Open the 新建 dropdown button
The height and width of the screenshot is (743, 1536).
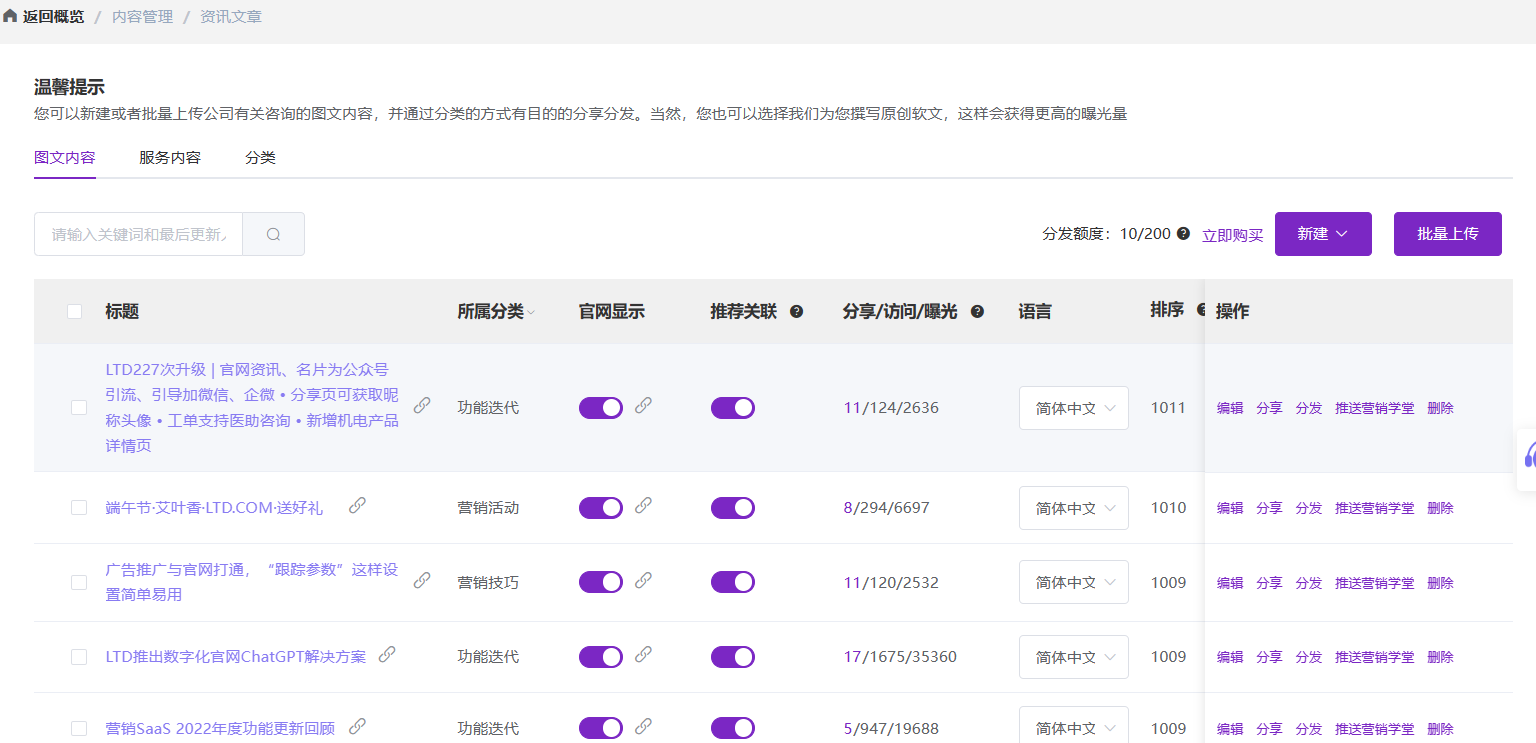(1322, 234)
